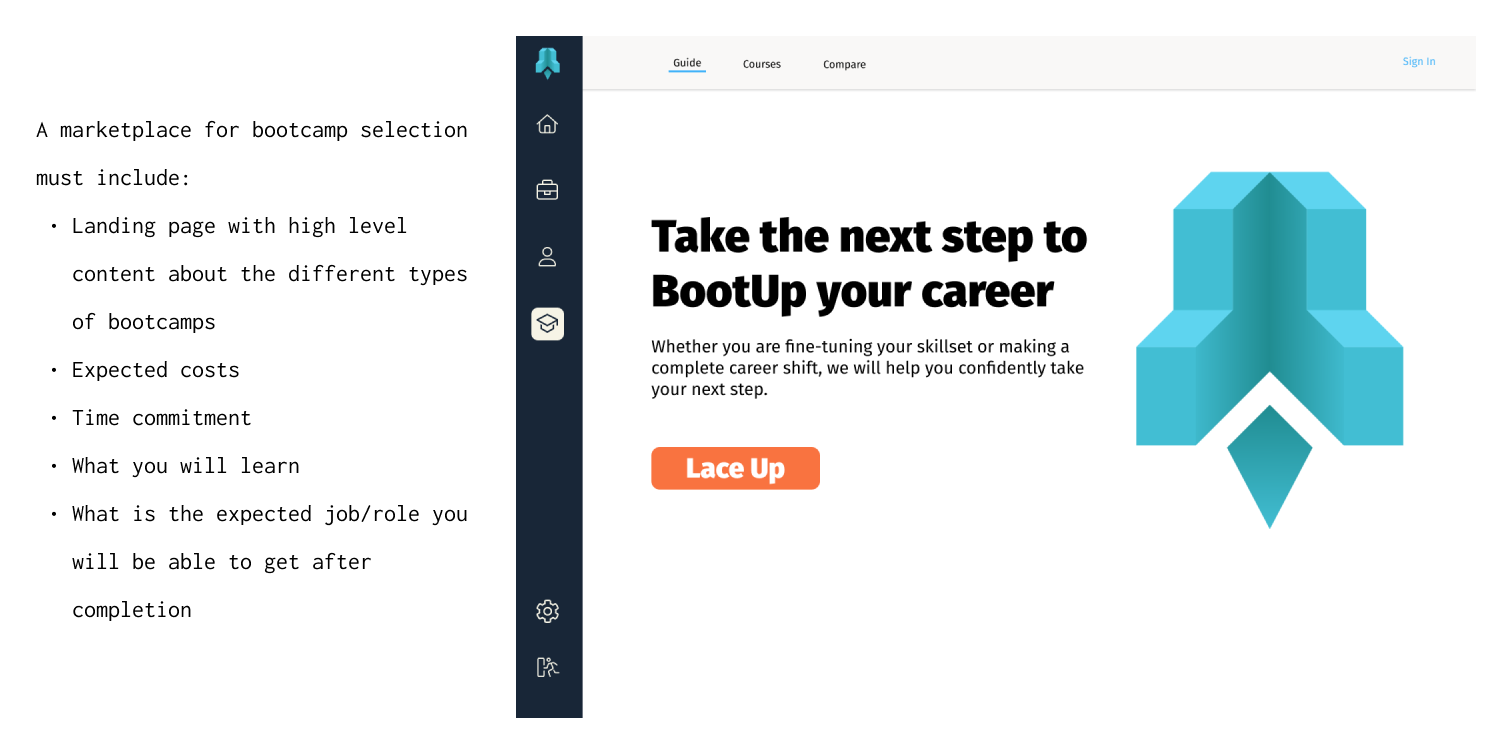Viewport: 1512px width, 754px height.
Task: Open the user profile icon
Action: [547, 257]
